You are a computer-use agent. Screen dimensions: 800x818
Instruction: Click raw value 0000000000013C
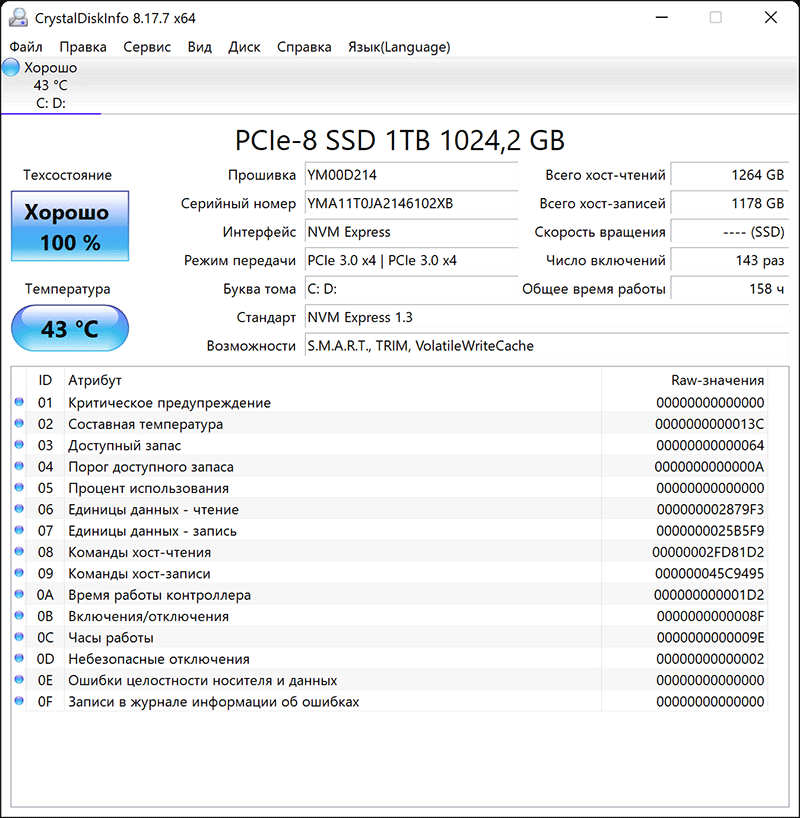pyautogui.click(x=709, y=424)
